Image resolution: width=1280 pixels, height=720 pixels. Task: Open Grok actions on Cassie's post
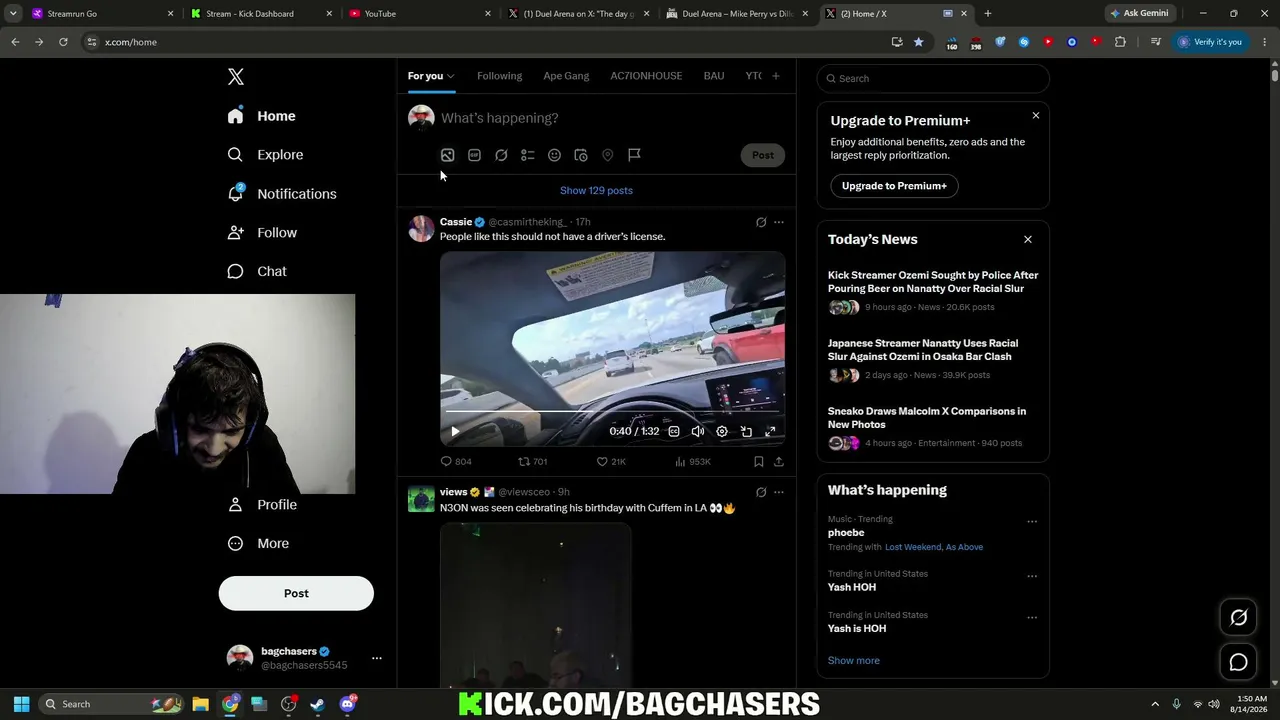click(x=761, y=222)
